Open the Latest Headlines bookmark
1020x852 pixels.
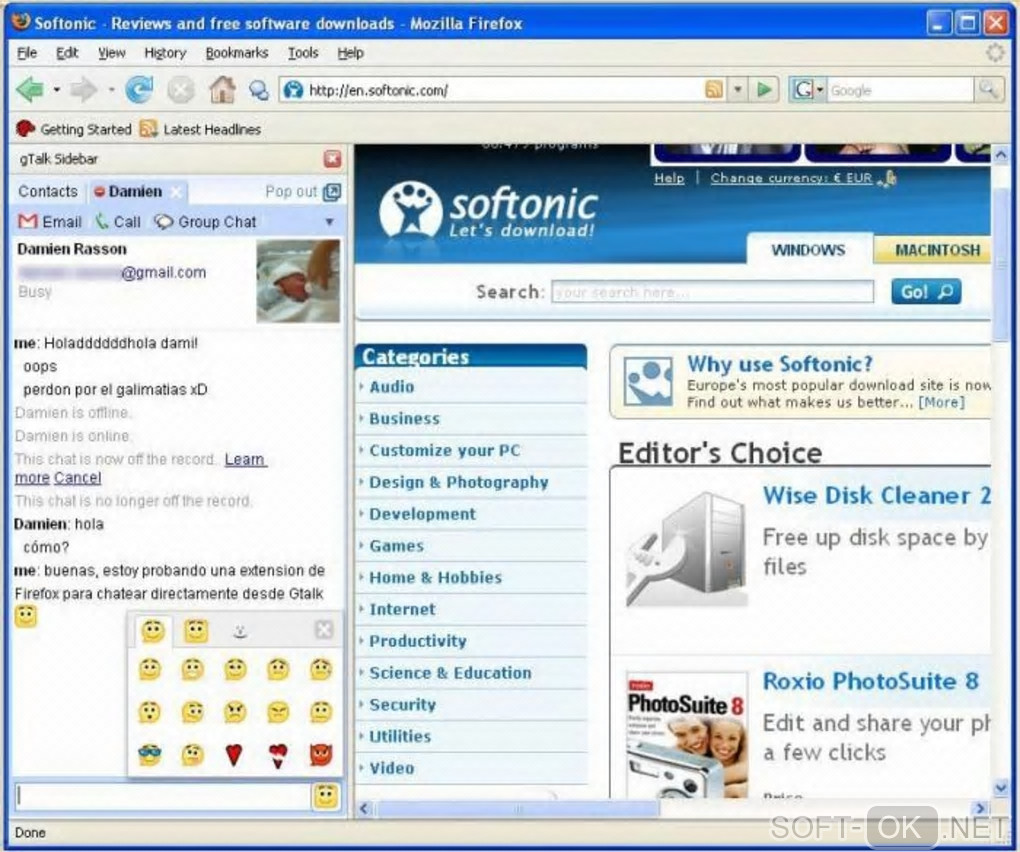(x=201, y=129)
